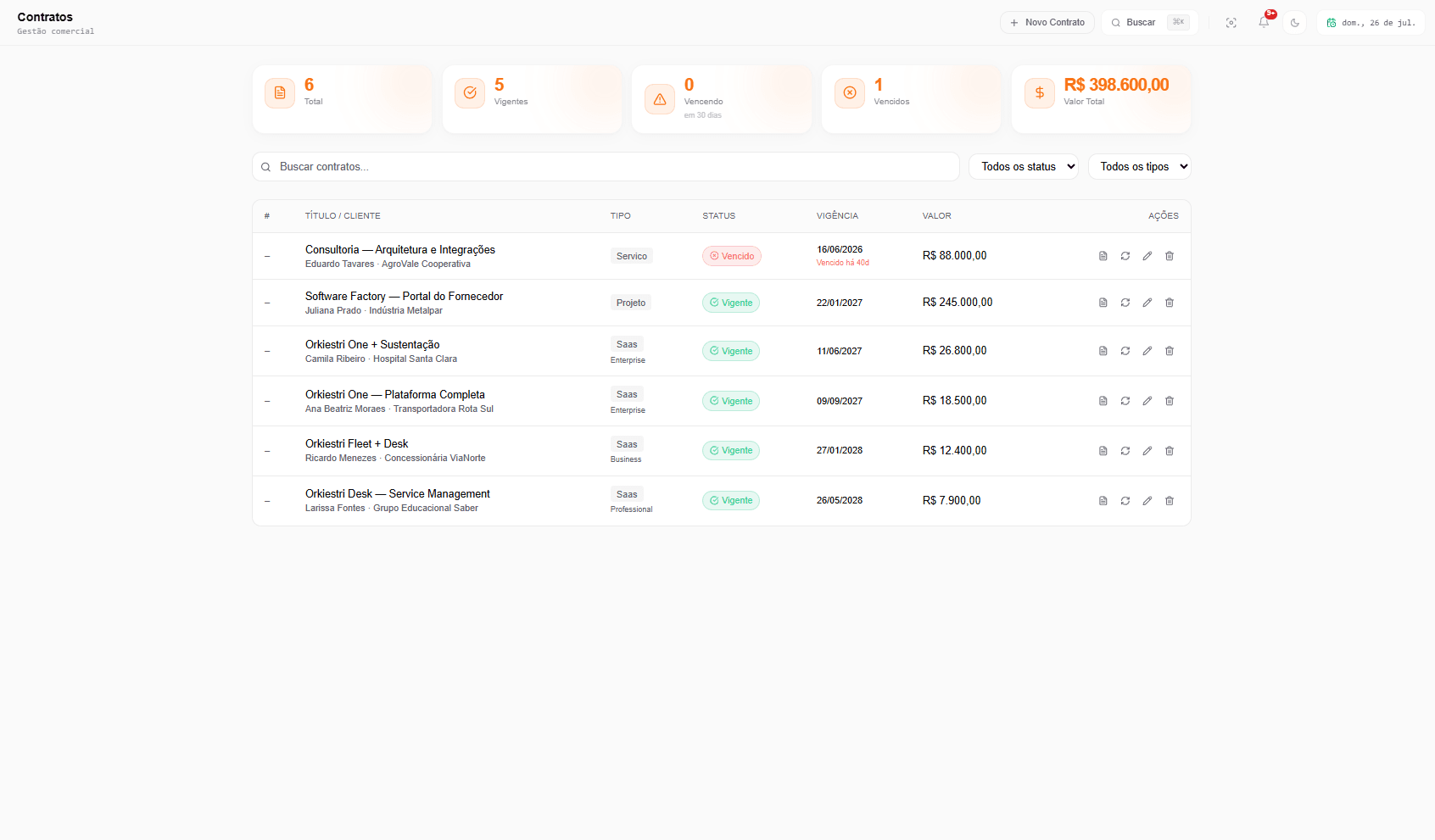Click value R$ 245.000,00
This screenshot has width=1435, height=840.
point(958,303)
